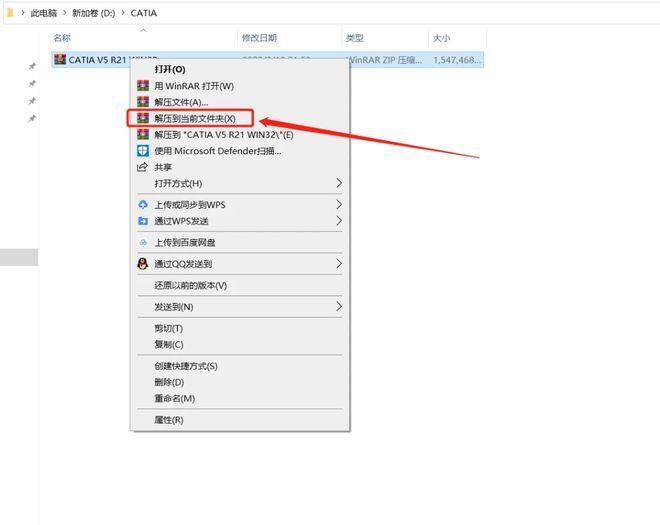Image resolution: width=660 pixels, height=525 pixels.
Task: Click the QQ penguin icon
Action: (143, 264)
